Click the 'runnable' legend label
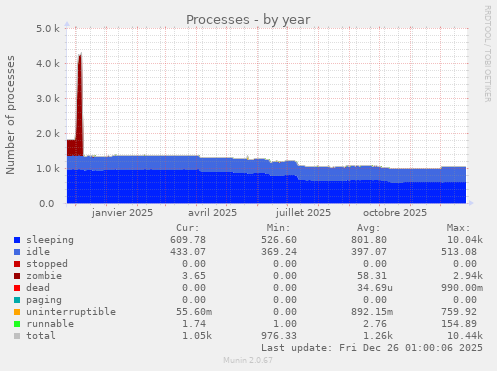The width and height of the screenshot is (497, 371). pos(50,324)
